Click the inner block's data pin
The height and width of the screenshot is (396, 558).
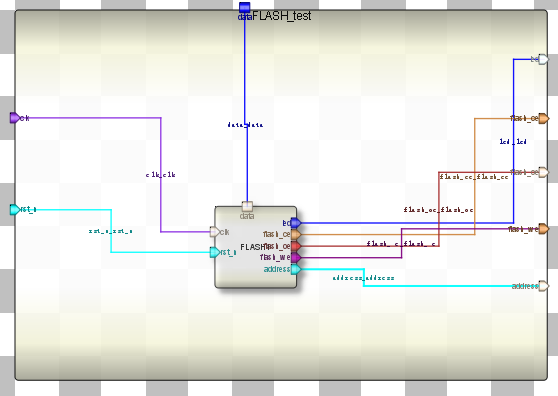(x=247, y=206)
